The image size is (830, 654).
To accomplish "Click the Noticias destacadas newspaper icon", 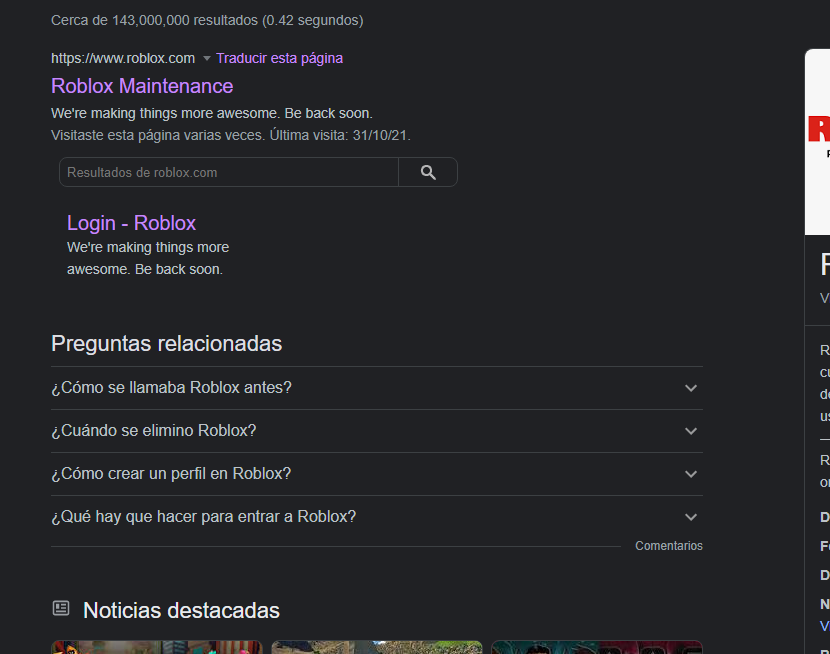I will point(61,608).
